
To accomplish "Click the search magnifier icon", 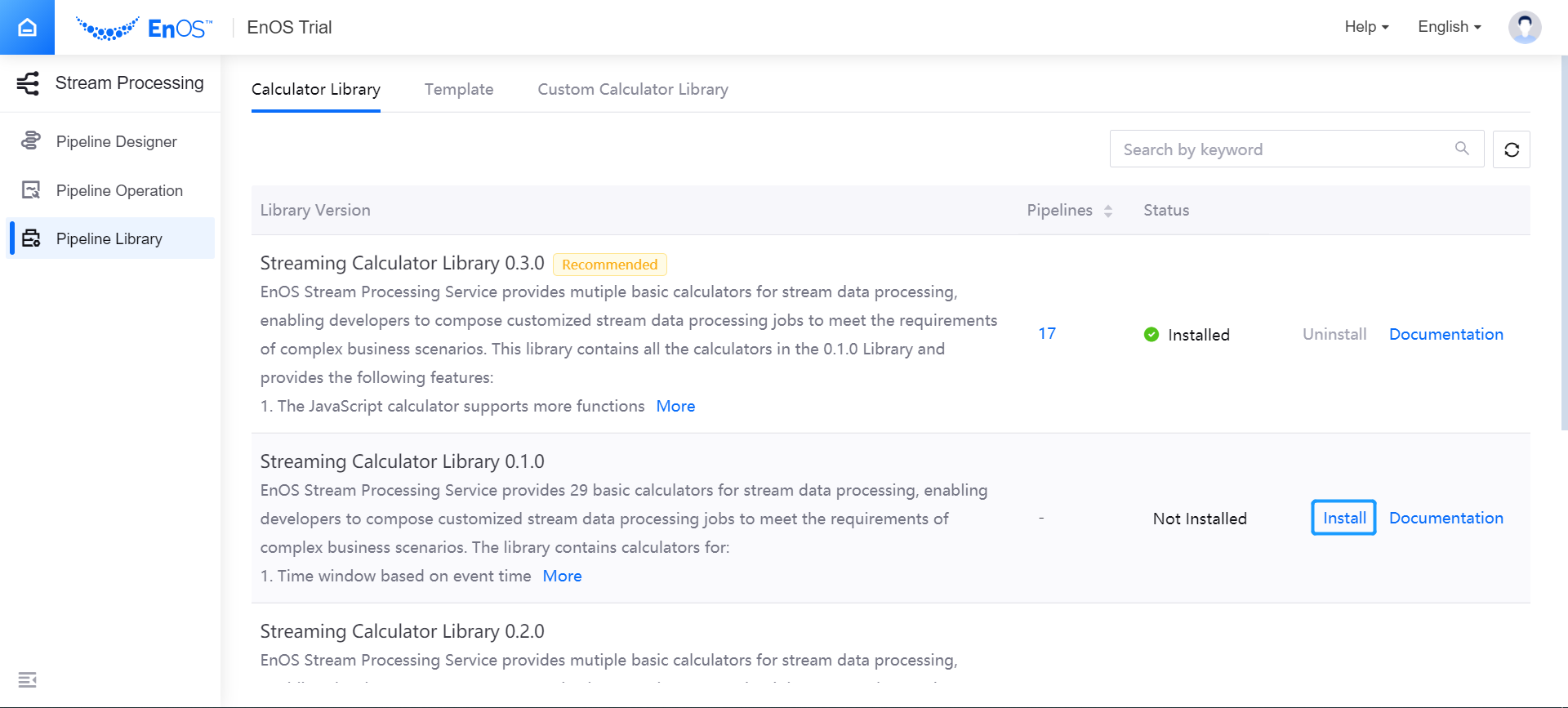I will point(1462,149).
